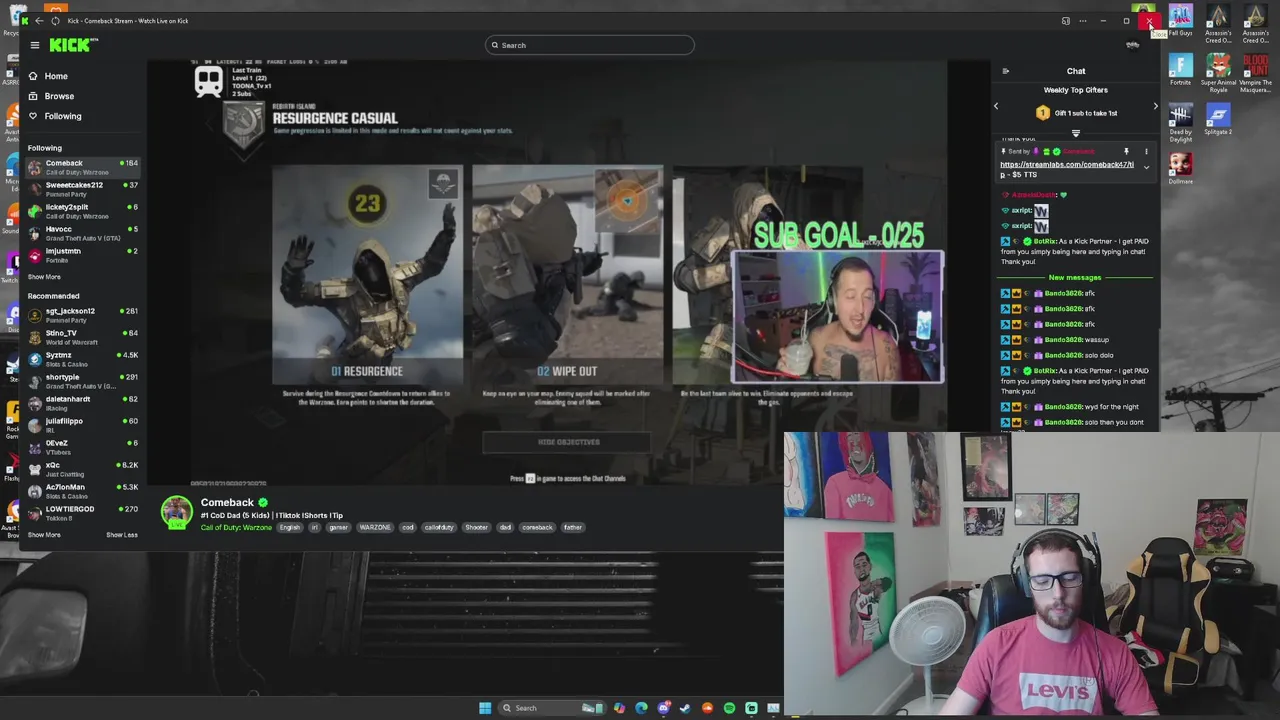1280x720 pixels.
Task: Open Syztmz's recommended channel
Action: coord(83,359)
